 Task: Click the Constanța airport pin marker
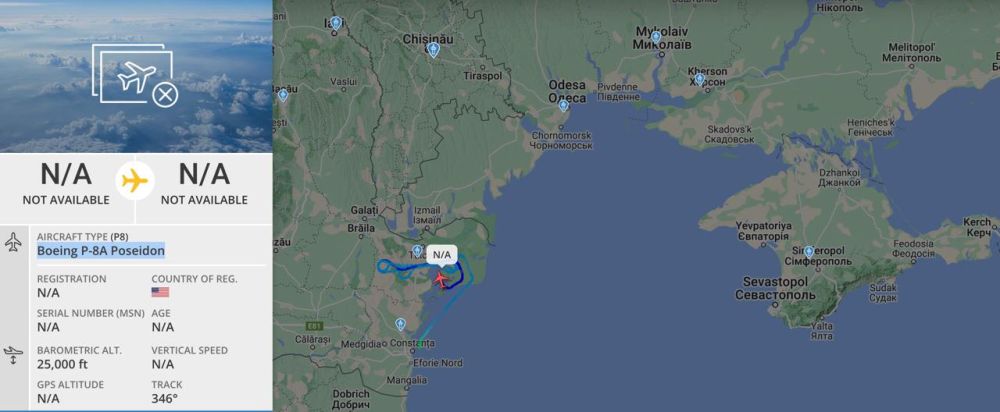pos(400,324)
